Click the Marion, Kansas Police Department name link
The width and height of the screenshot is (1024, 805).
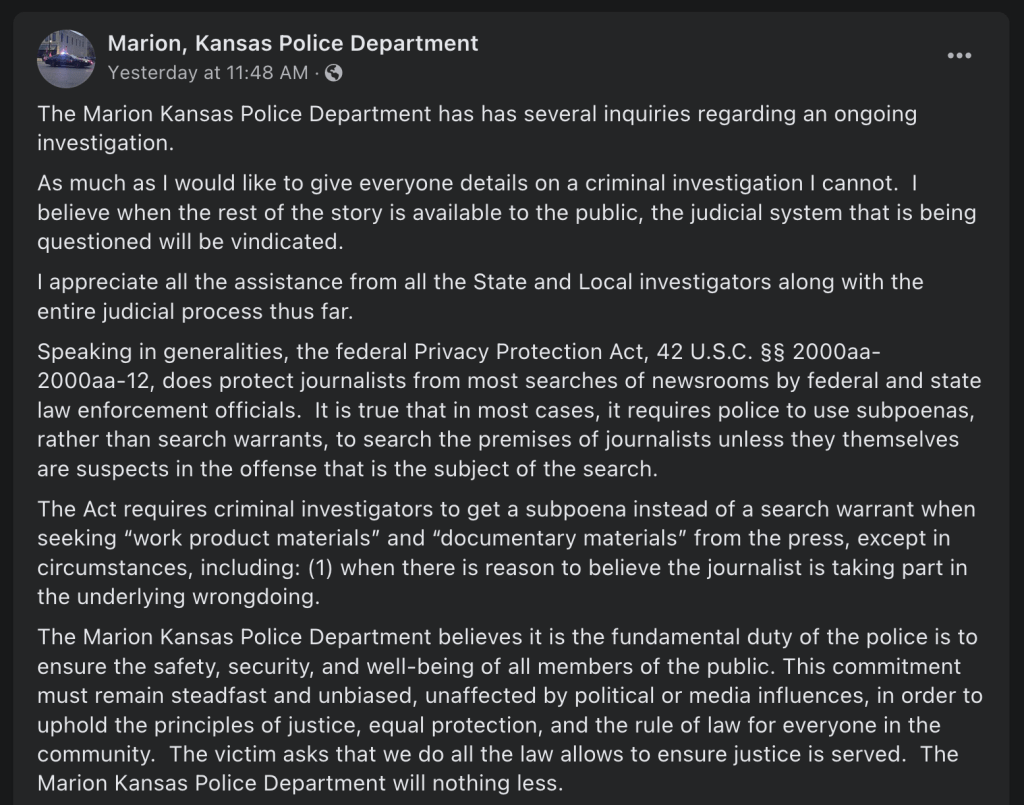tap(290, 43)
